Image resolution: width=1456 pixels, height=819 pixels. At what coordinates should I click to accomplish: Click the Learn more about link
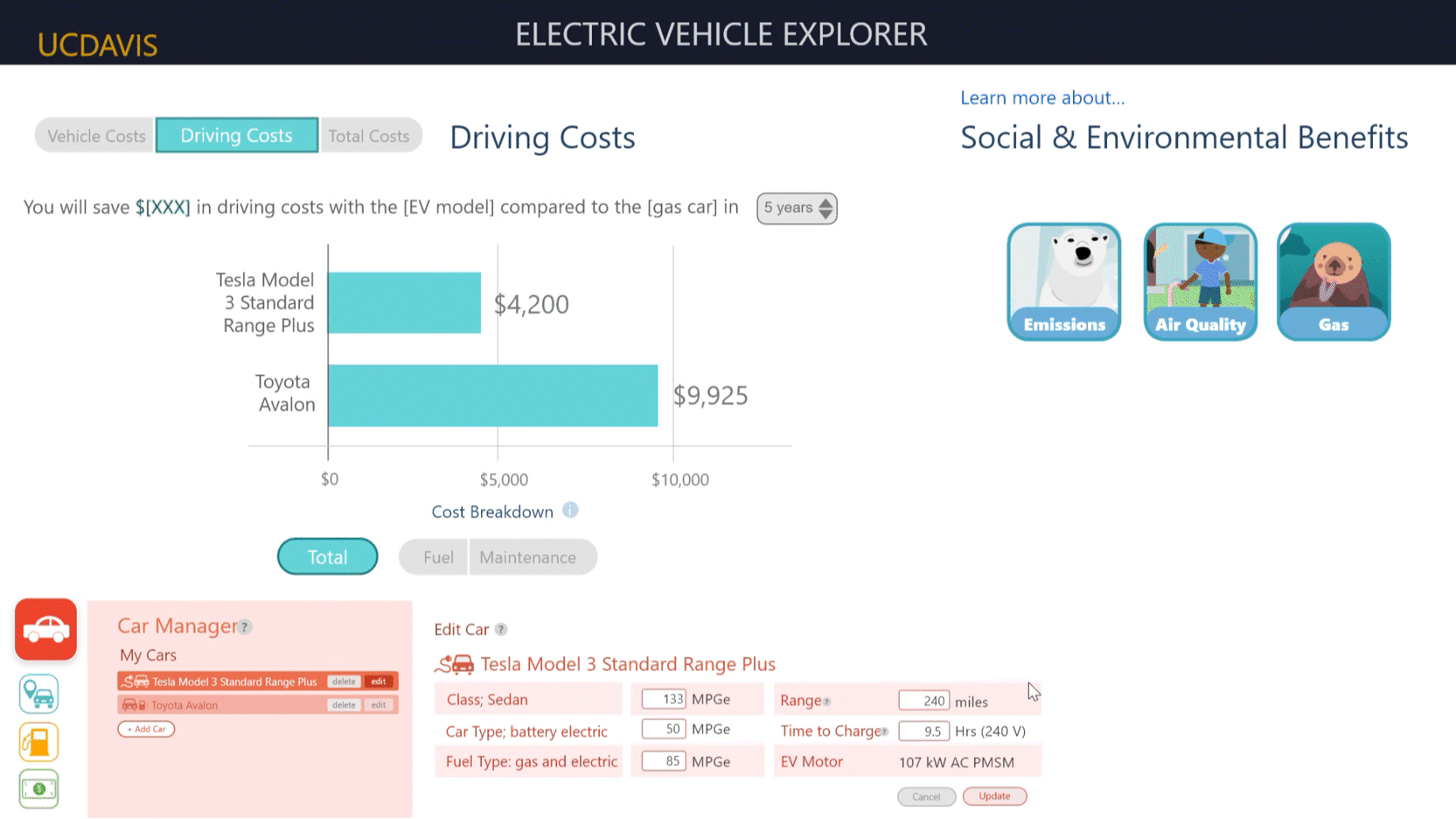click(x=1042, y=97)
